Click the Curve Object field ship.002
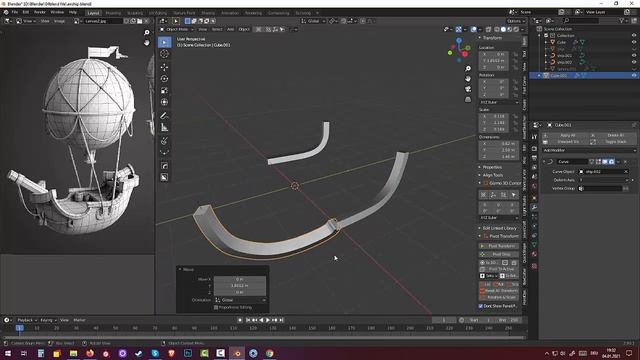This screenshot has height=360, width=640. point(603,172)
